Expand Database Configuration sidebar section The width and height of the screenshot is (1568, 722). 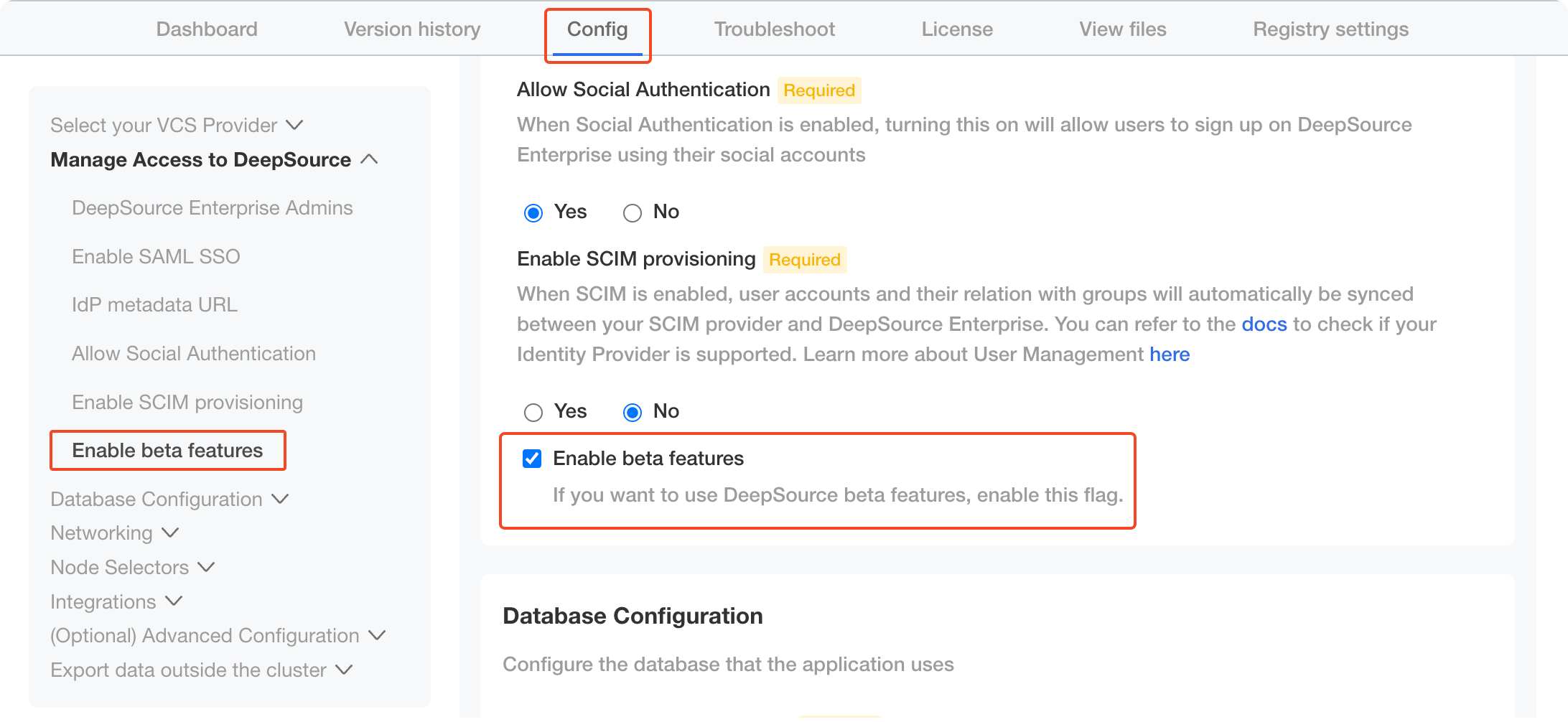click(169, 499)
